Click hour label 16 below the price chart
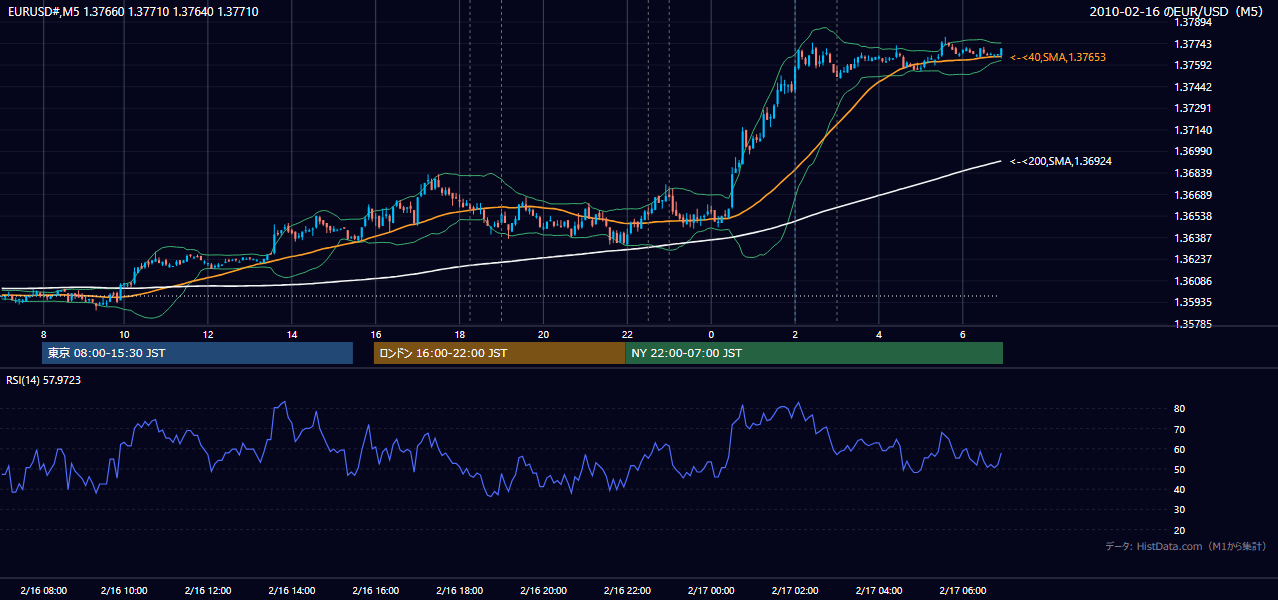1278x600 pixels. 376,334
